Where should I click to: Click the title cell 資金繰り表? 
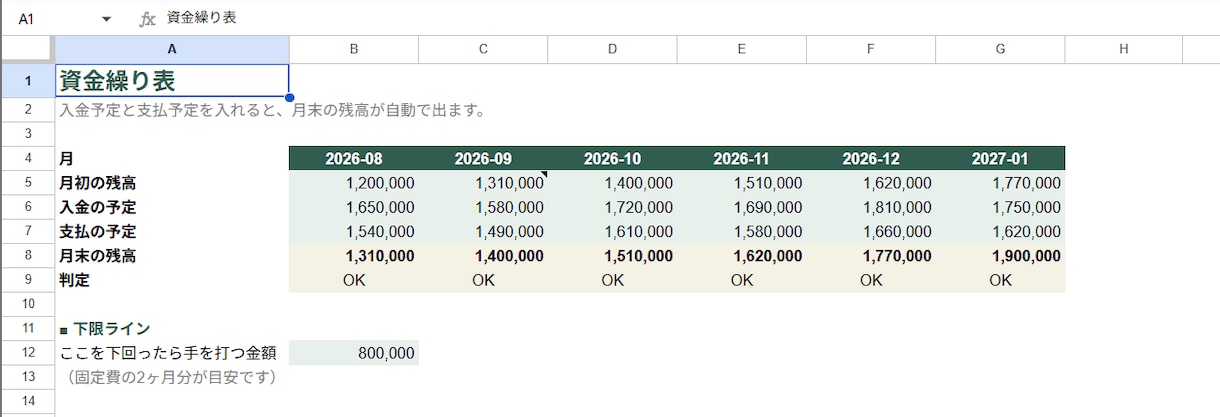point(172,80)
